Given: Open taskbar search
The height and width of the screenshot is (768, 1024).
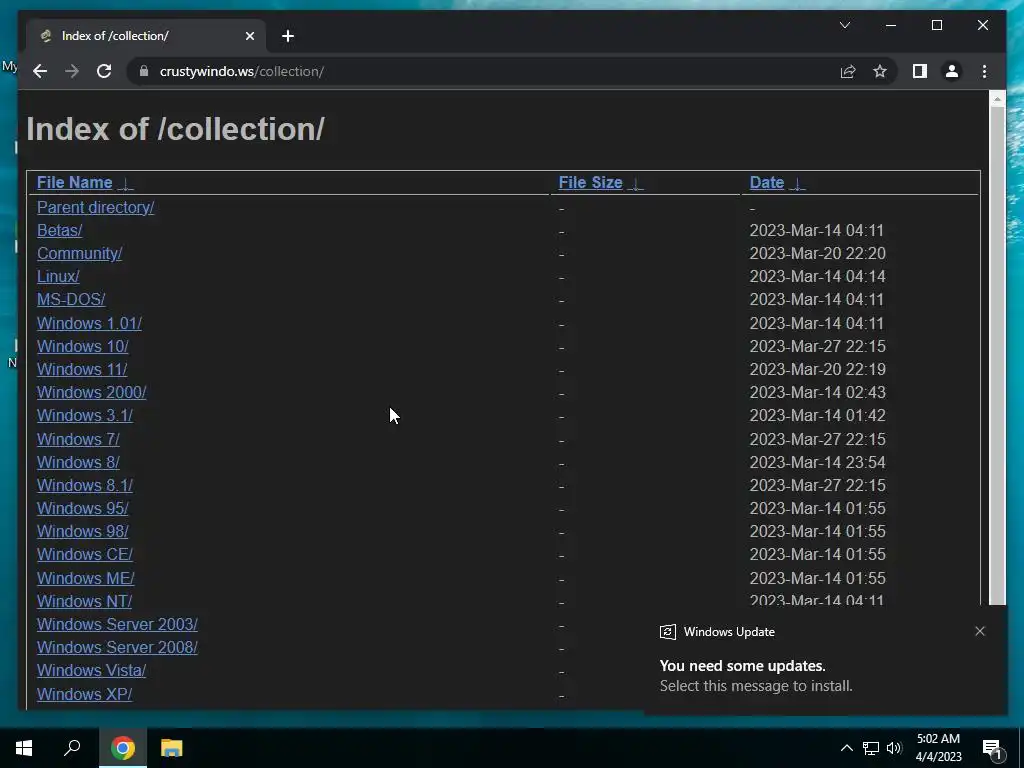Looking at the screenshot, I should point(72,748).
